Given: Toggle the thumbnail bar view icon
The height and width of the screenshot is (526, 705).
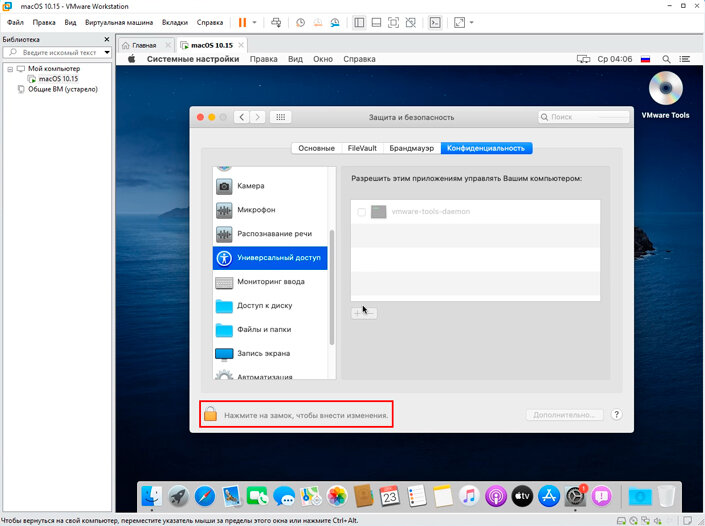Looking at the screenshot, I should [376, 22].
